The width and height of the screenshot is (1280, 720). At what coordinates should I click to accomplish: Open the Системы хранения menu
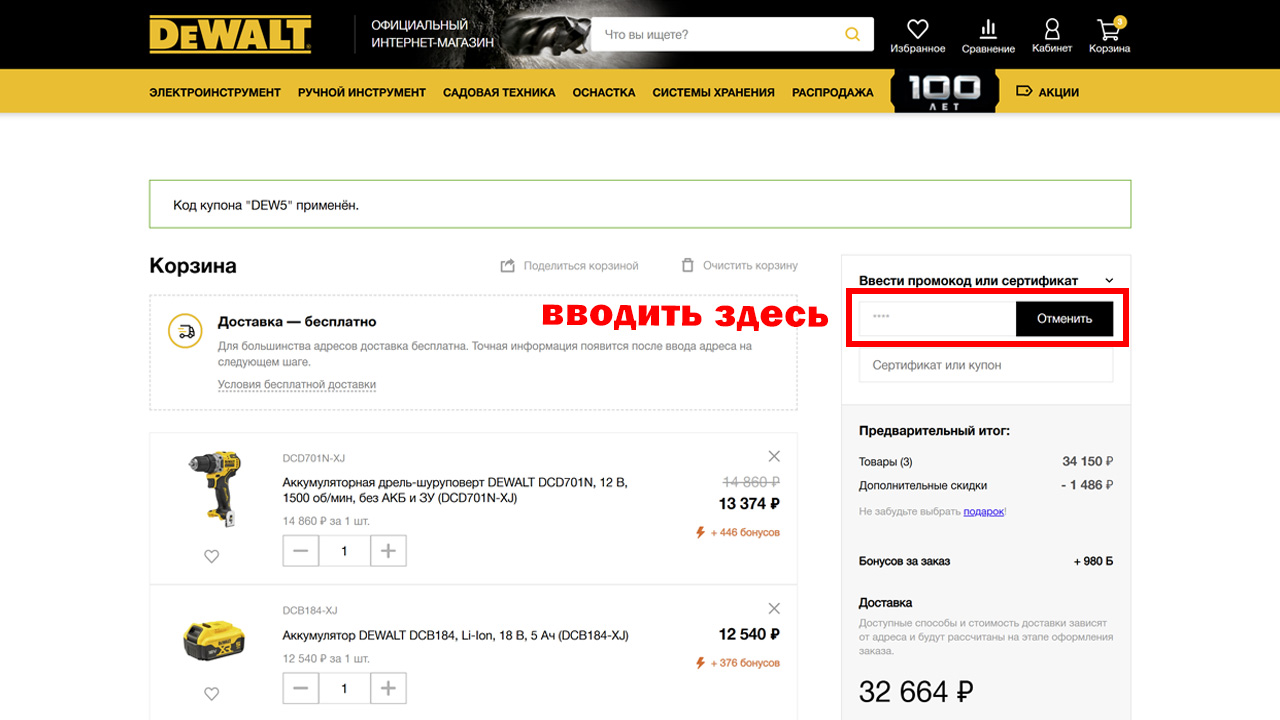point(713,92)
